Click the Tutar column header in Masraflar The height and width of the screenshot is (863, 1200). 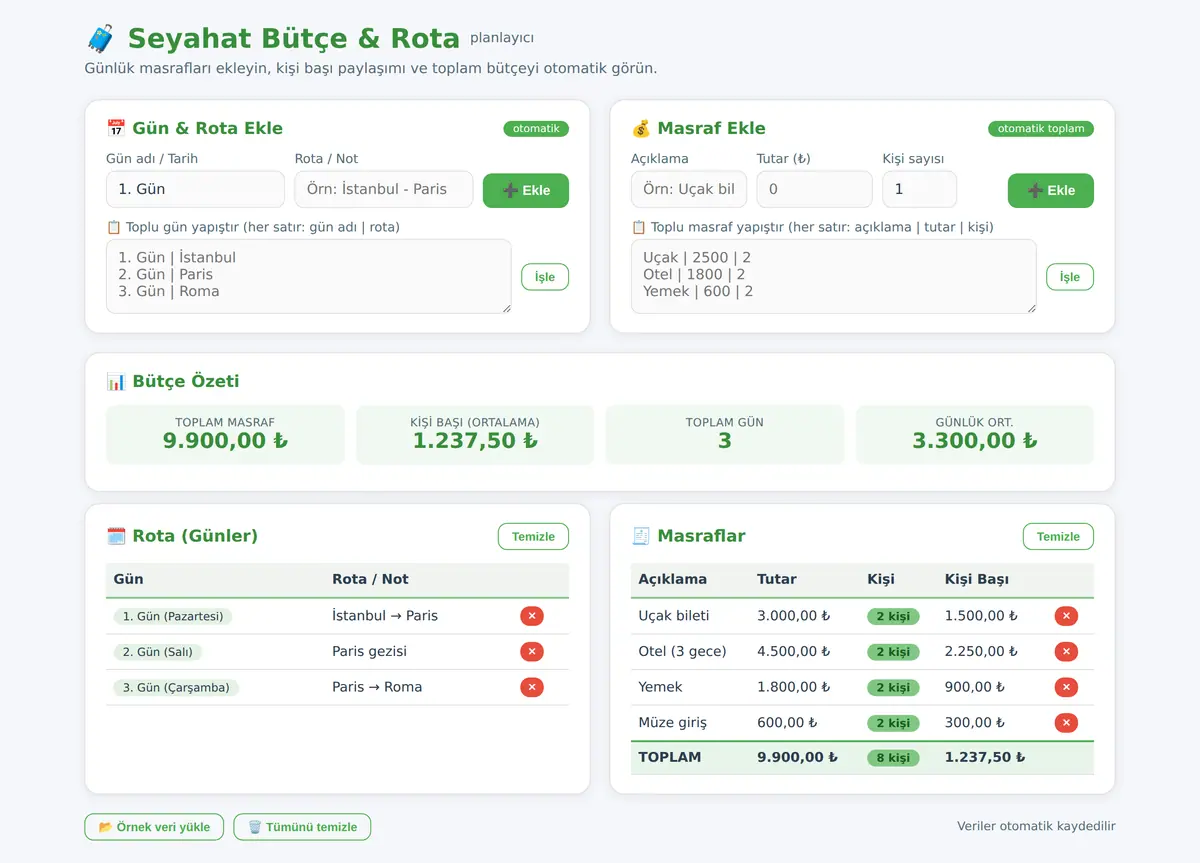point(777,580)
